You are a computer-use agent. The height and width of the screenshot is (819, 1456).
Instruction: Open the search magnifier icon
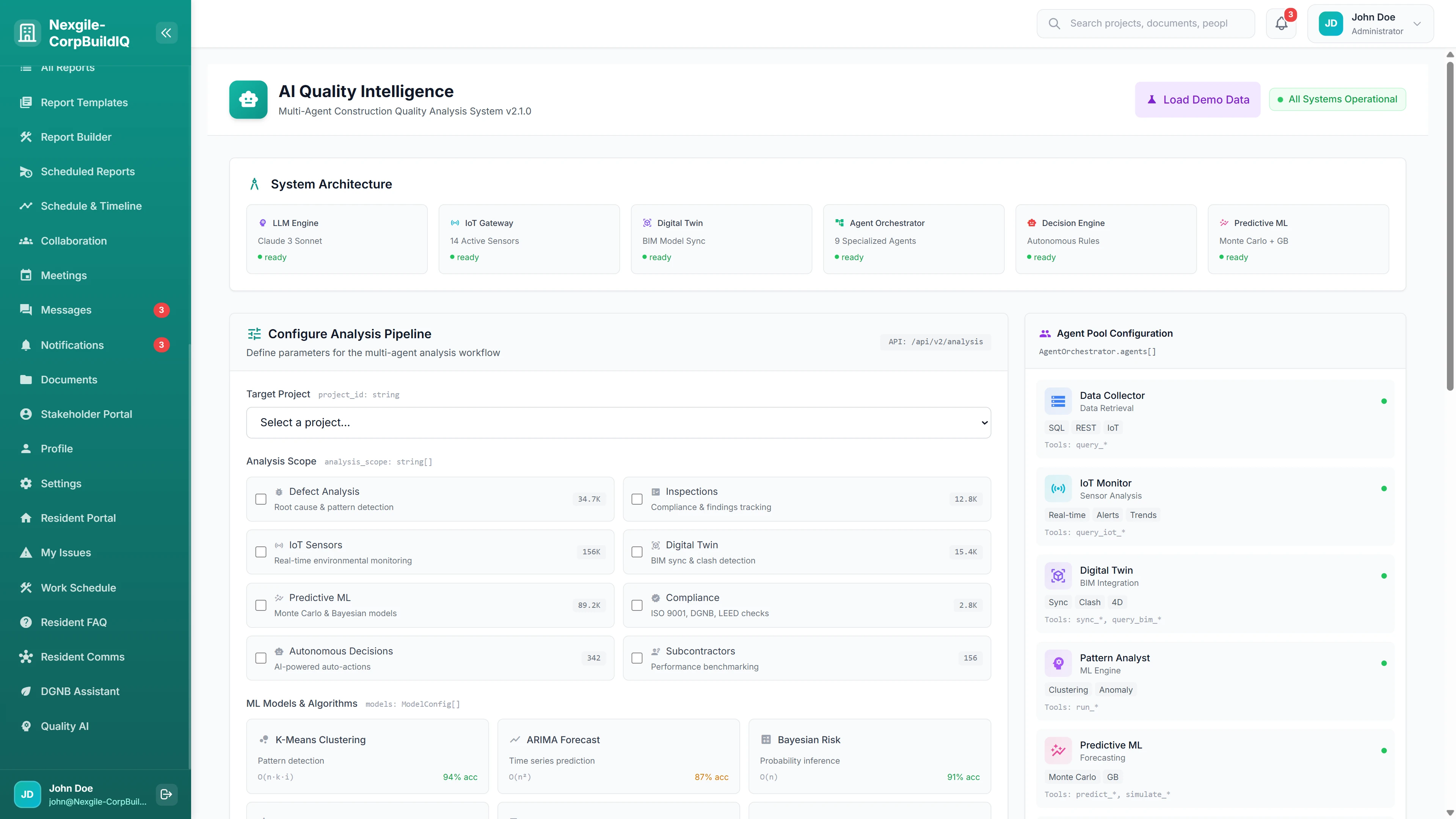click(1054, 23)
